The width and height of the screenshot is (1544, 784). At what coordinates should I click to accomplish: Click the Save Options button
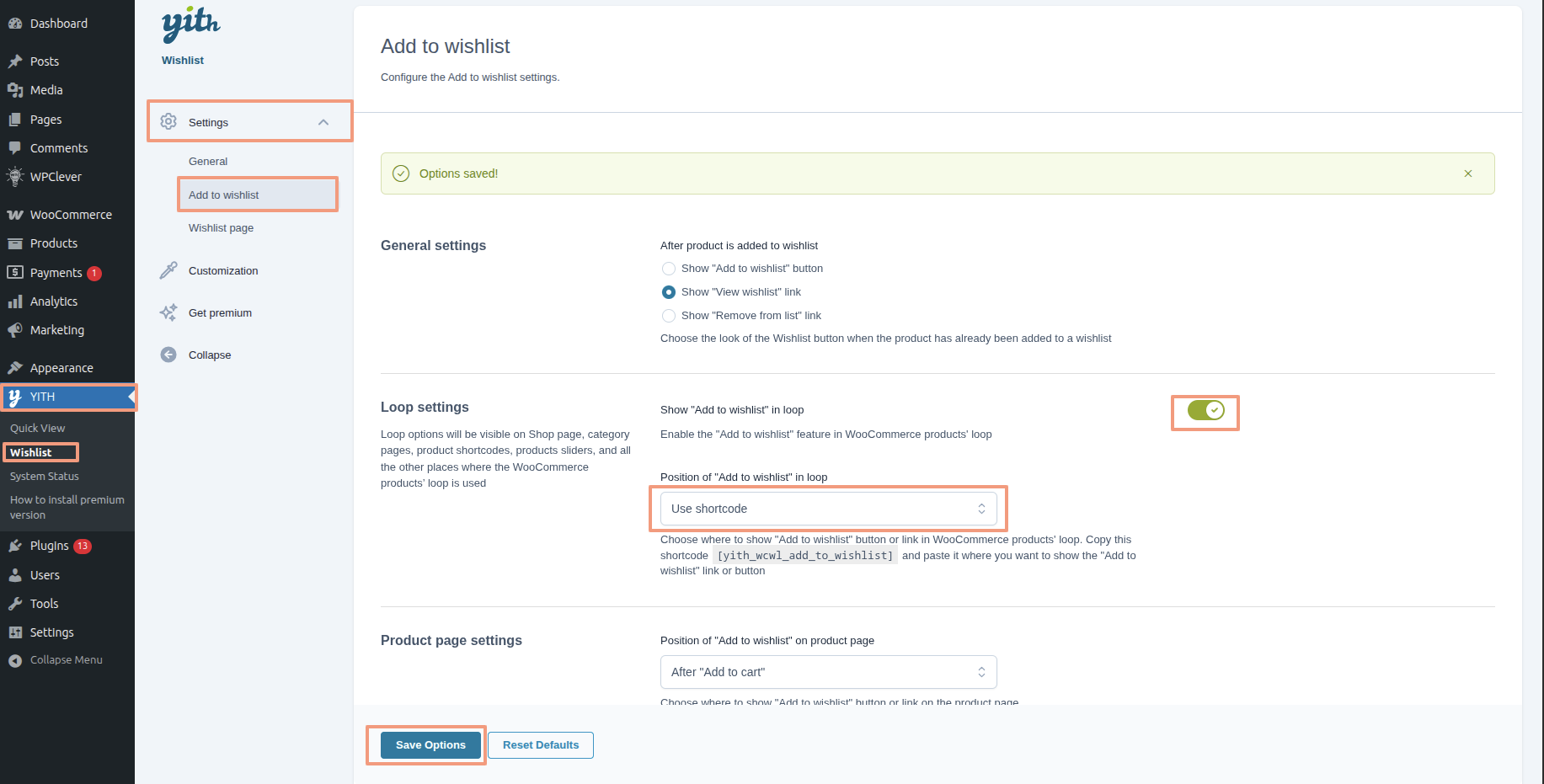(x=430, y=745)
